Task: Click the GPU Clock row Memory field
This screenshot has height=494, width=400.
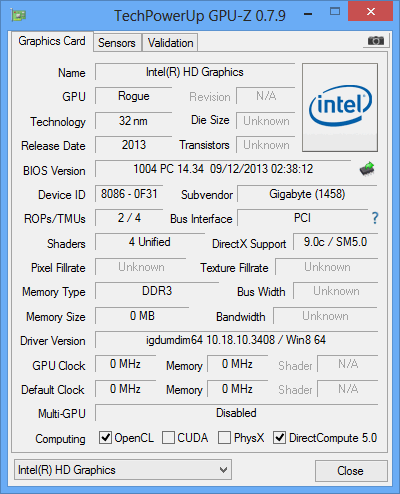Action: pos(237,364)
